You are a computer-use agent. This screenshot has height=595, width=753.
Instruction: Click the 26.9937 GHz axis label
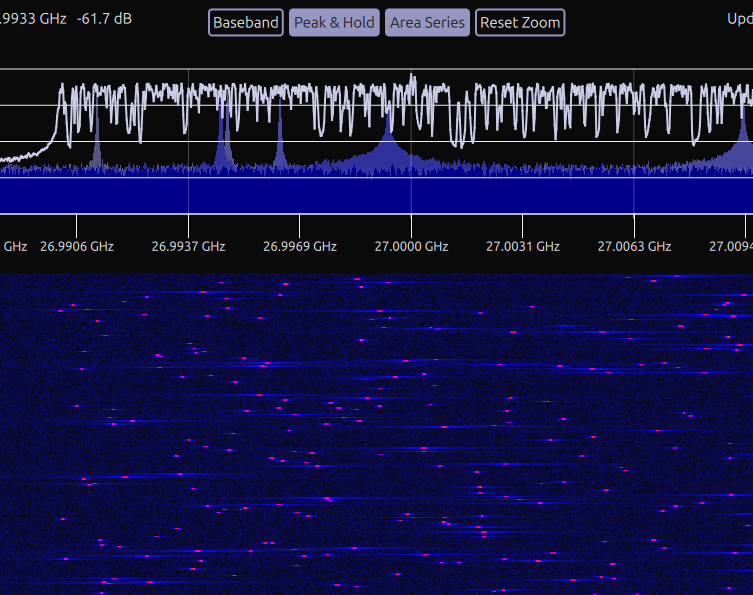click(x=189, y=246)
